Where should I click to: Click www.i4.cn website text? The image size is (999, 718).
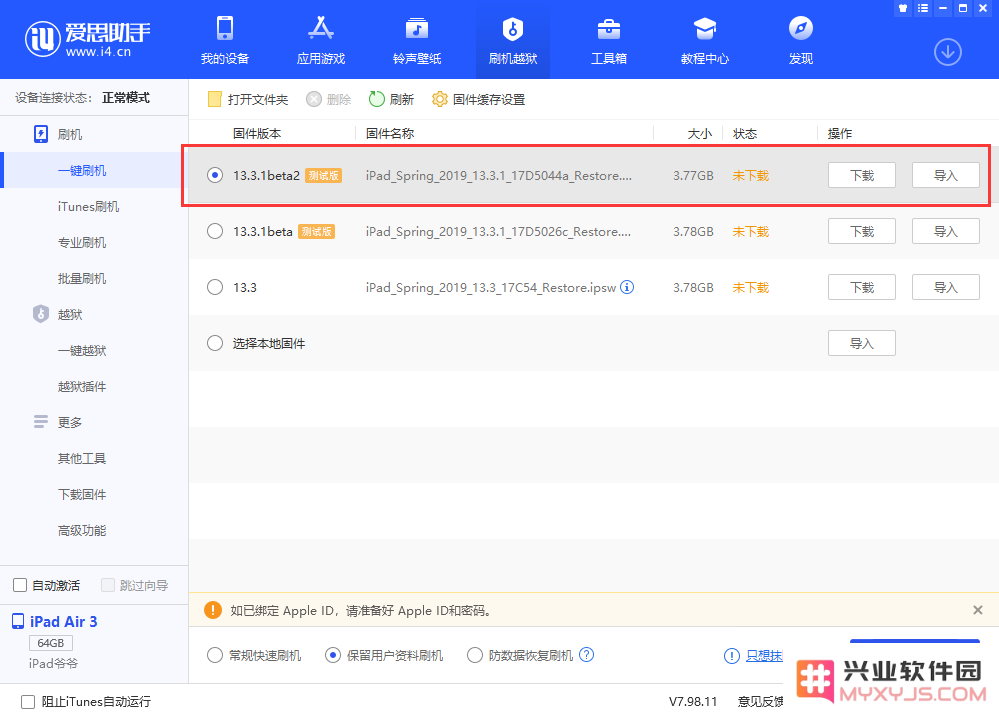click(98, 52)
